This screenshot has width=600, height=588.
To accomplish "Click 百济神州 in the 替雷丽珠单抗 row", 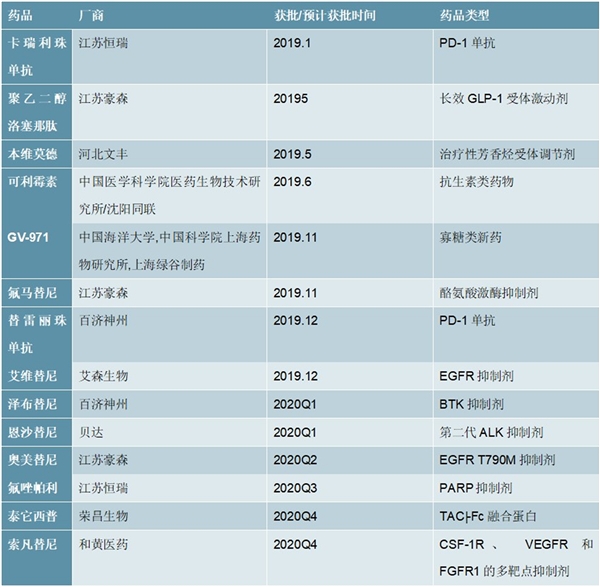I will [103, 321].
